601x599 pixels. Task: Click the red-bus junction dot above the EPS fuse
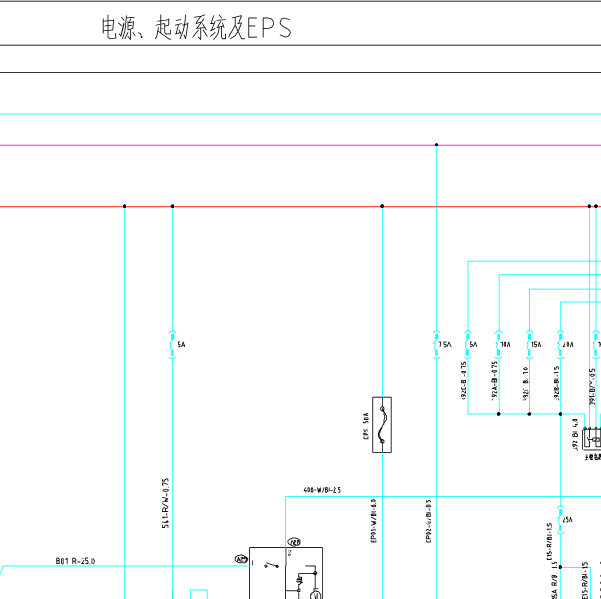click(382, 206)
